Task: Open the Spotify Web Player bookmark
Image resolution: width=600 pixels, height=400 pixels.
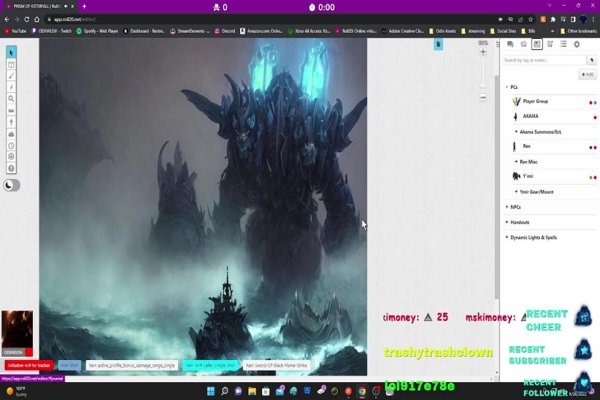Action: pyautogui.click(x=98, y=31)
